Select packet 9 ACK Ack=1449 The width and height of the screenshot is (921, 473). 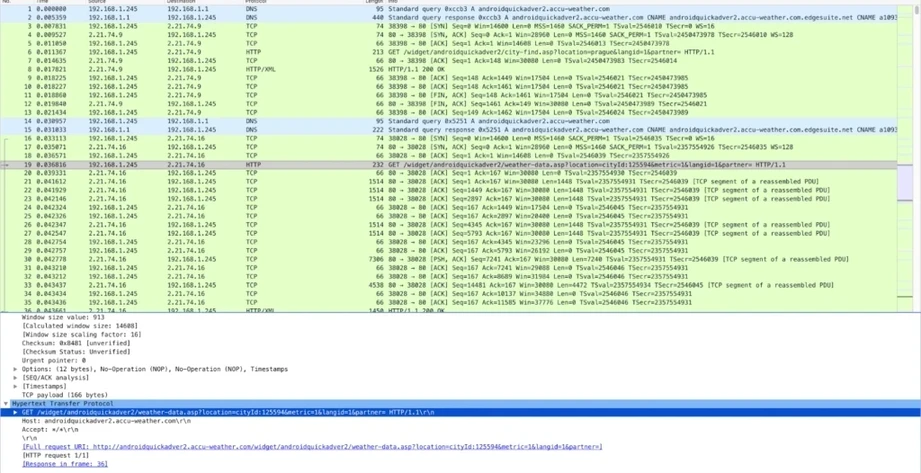click(x=449, y=78)
